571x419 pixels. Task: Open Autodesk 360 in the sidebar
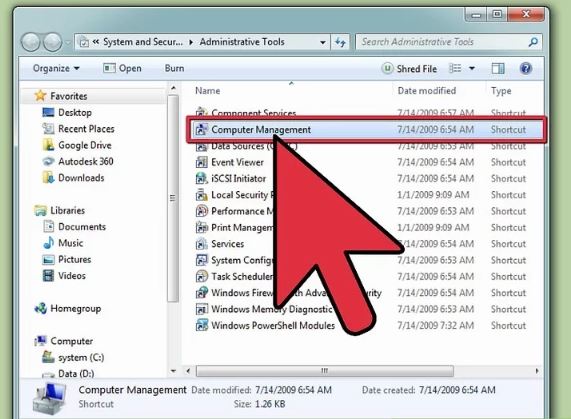(86, 161)
